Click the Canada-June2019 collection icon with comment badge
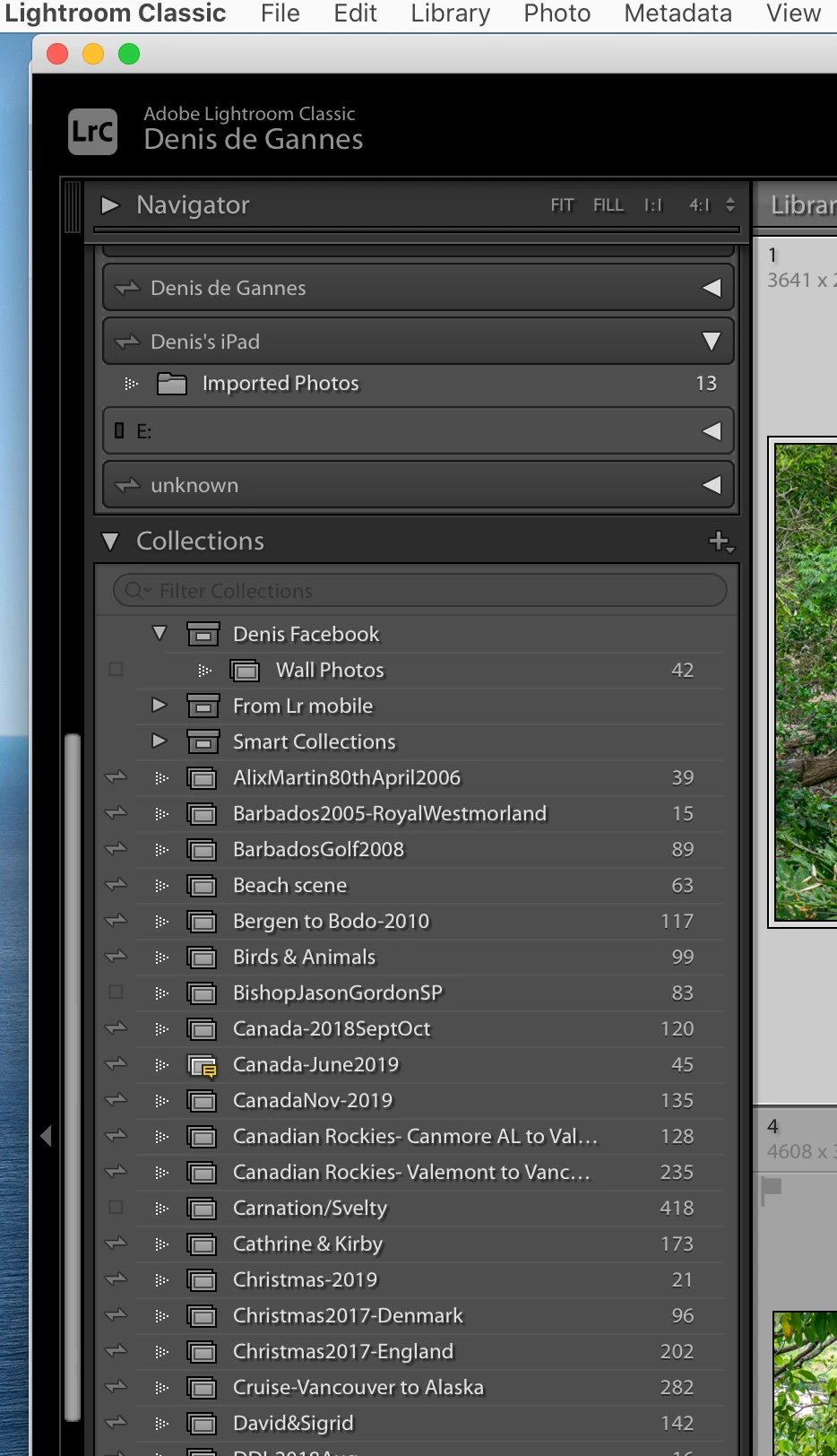The height and width of the screenshot is (1456, 837). click(x=203, y=1065)
